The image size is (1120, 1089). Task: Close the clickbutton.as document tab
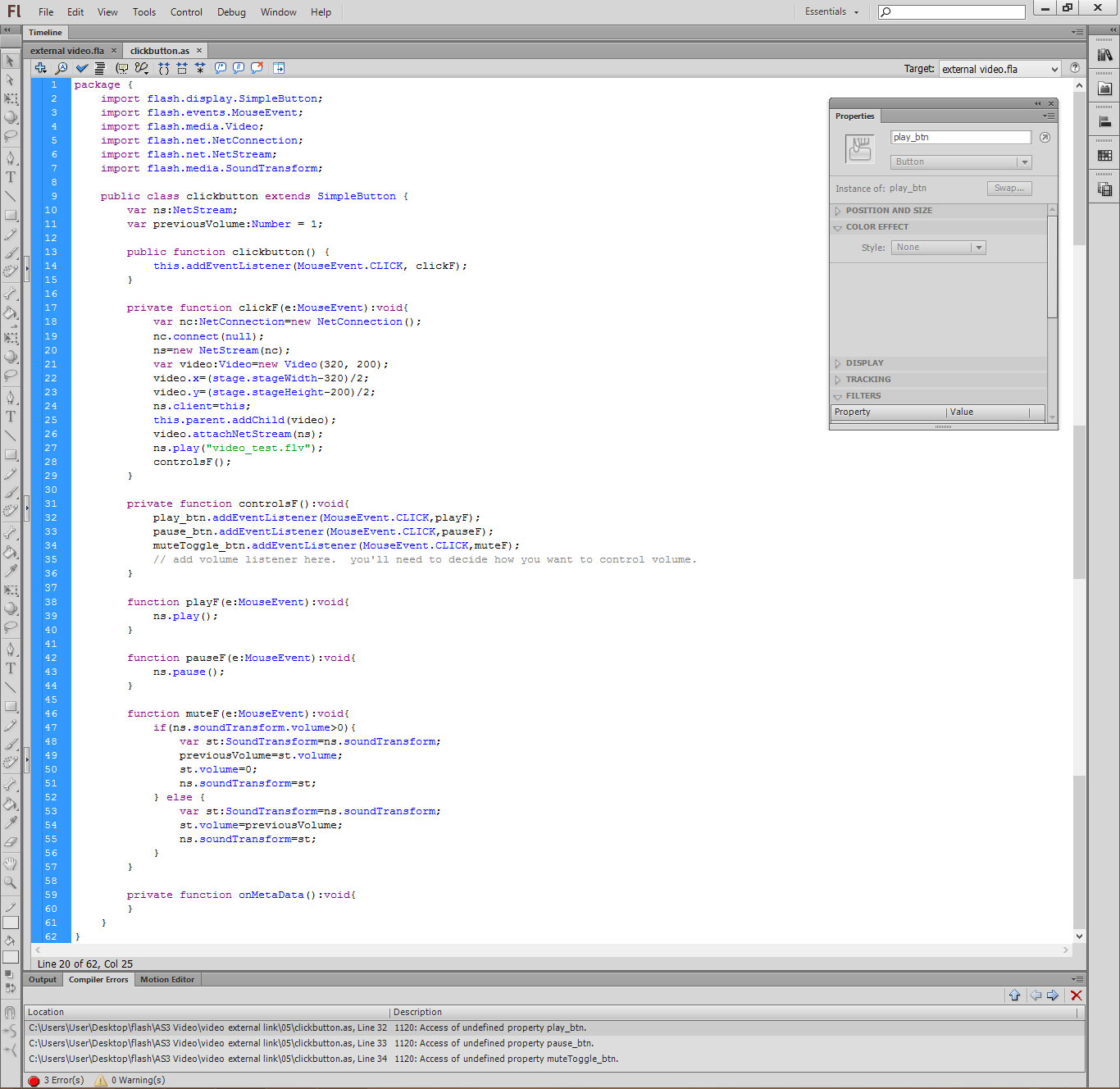click(198, 51)
